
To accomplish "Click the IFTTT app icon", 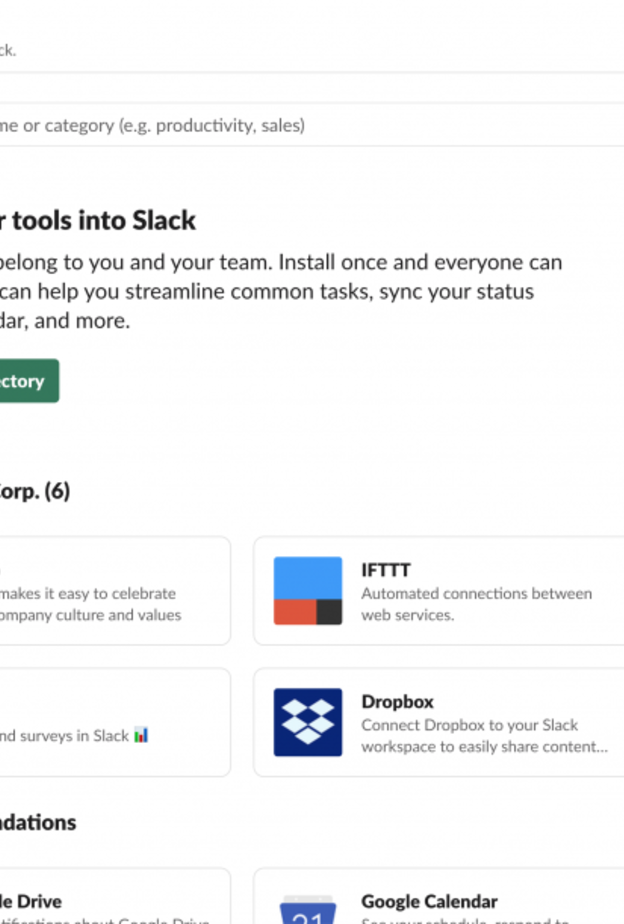I will coord(306,590).
